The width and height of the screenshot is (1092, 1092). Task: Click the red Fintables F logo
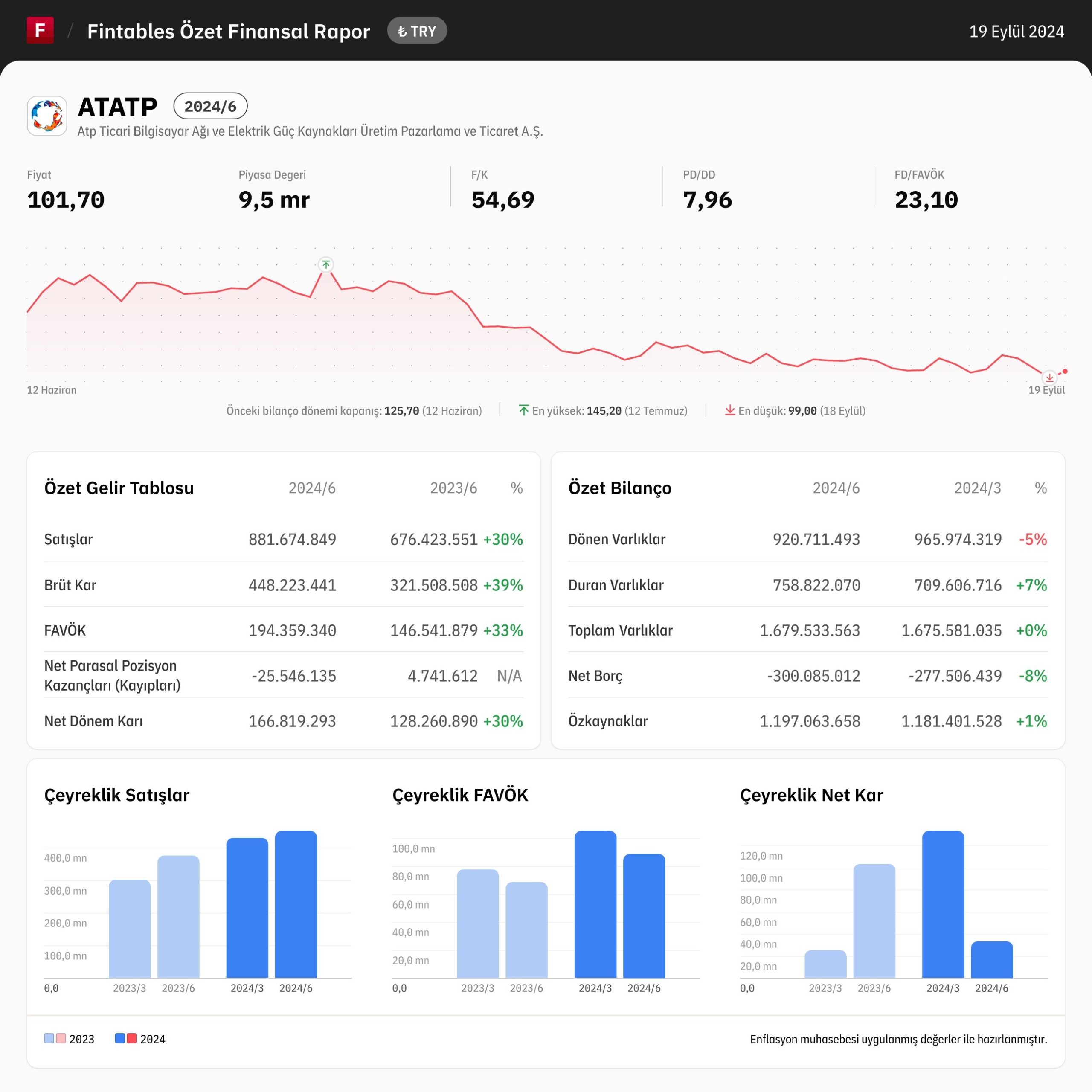pyautogui.click(x=40, y=31)
